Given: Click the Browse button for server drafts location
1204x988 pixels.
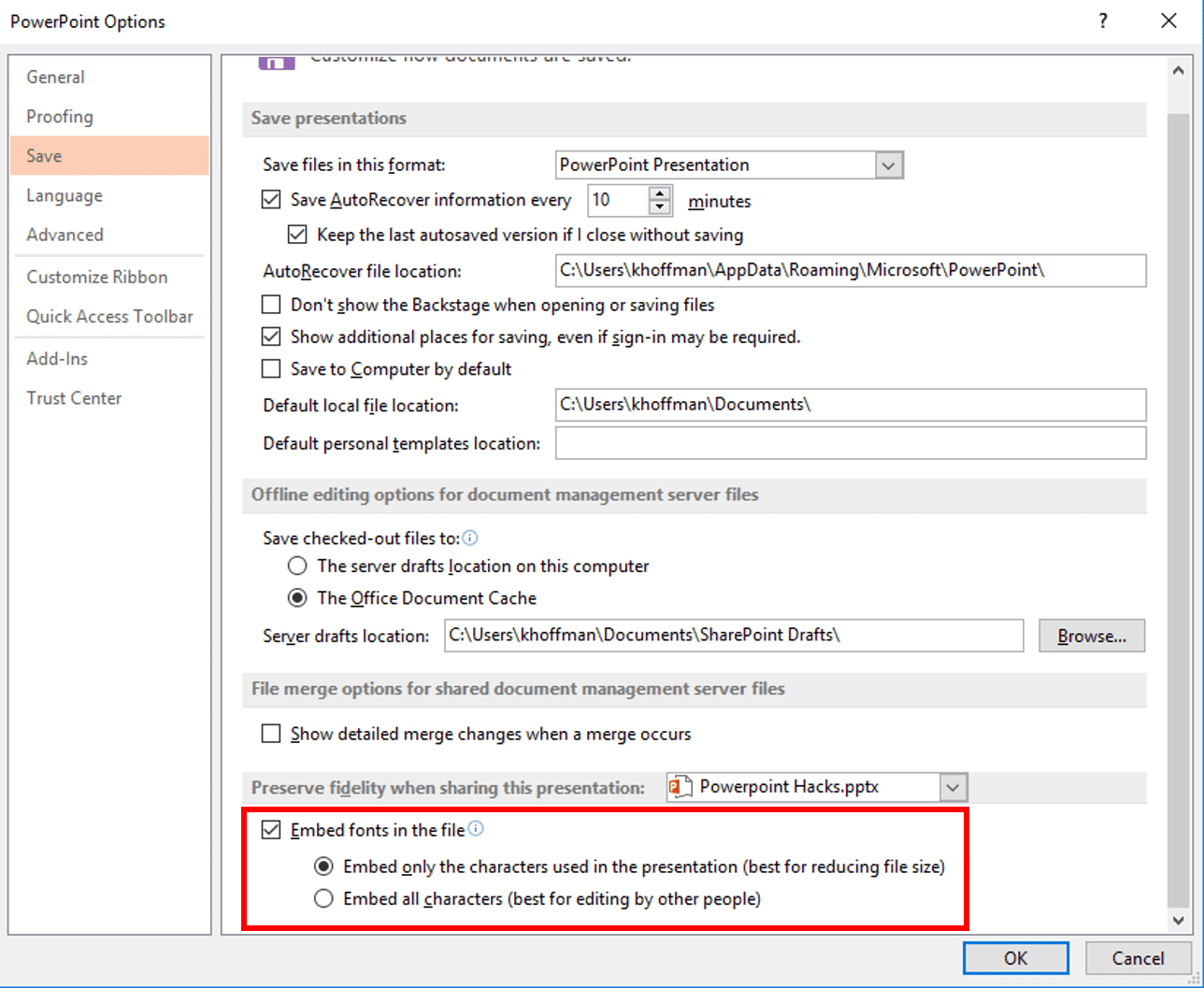Looking at the screenshot, I should [1091, 636].
